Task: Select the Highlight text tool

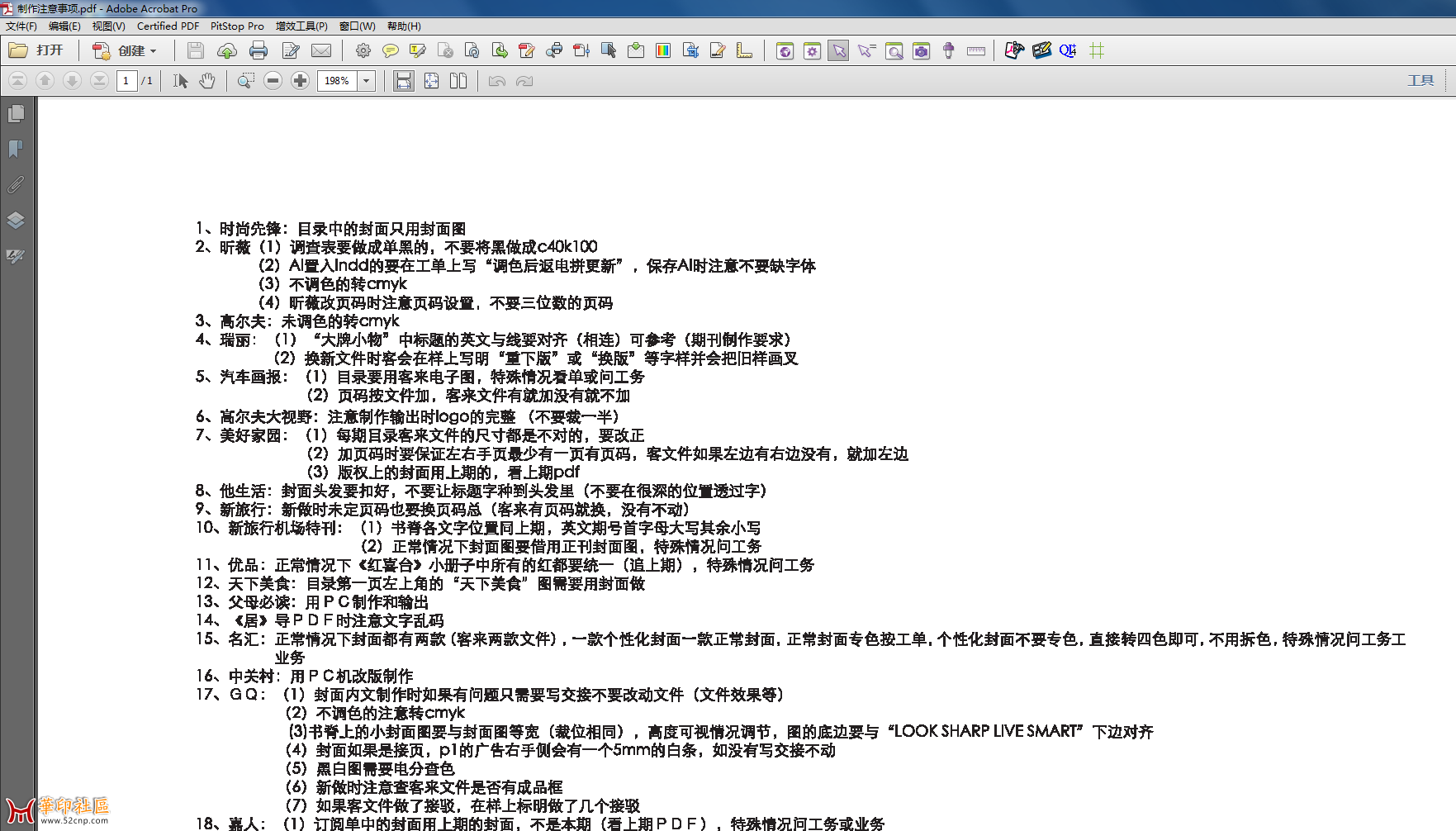Action: (x=418, y=50)
